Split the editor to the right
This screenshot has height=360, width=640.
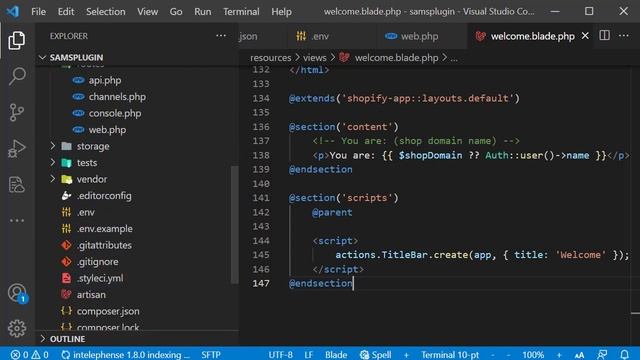(604, 36)
